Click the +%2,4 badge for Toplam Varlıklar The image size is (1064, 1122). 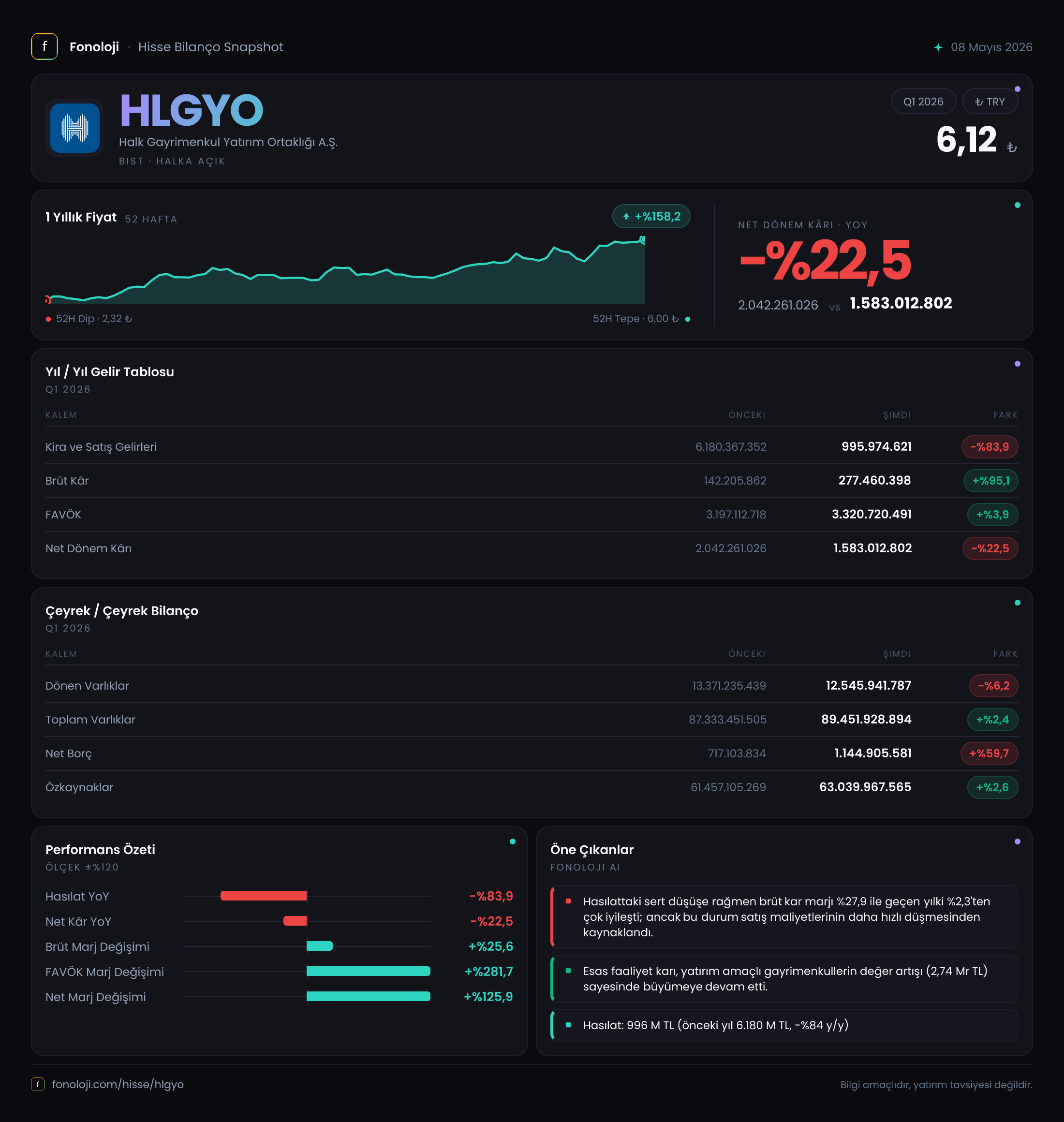(x=992, y=719)
